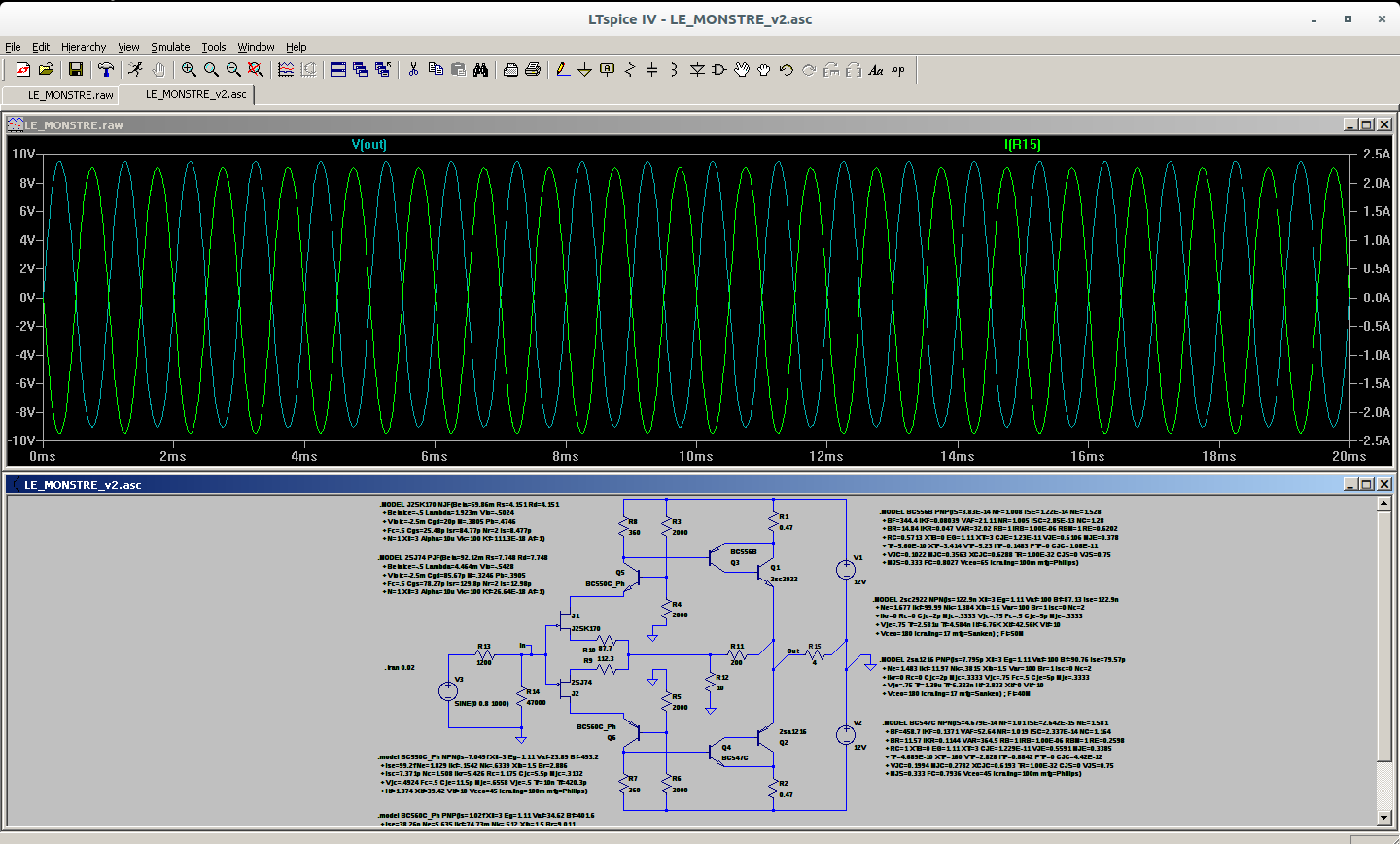Switch to the LE_MONSTRE.raw tab
This screenshot has height=844, width=1400.
point(60,94)
